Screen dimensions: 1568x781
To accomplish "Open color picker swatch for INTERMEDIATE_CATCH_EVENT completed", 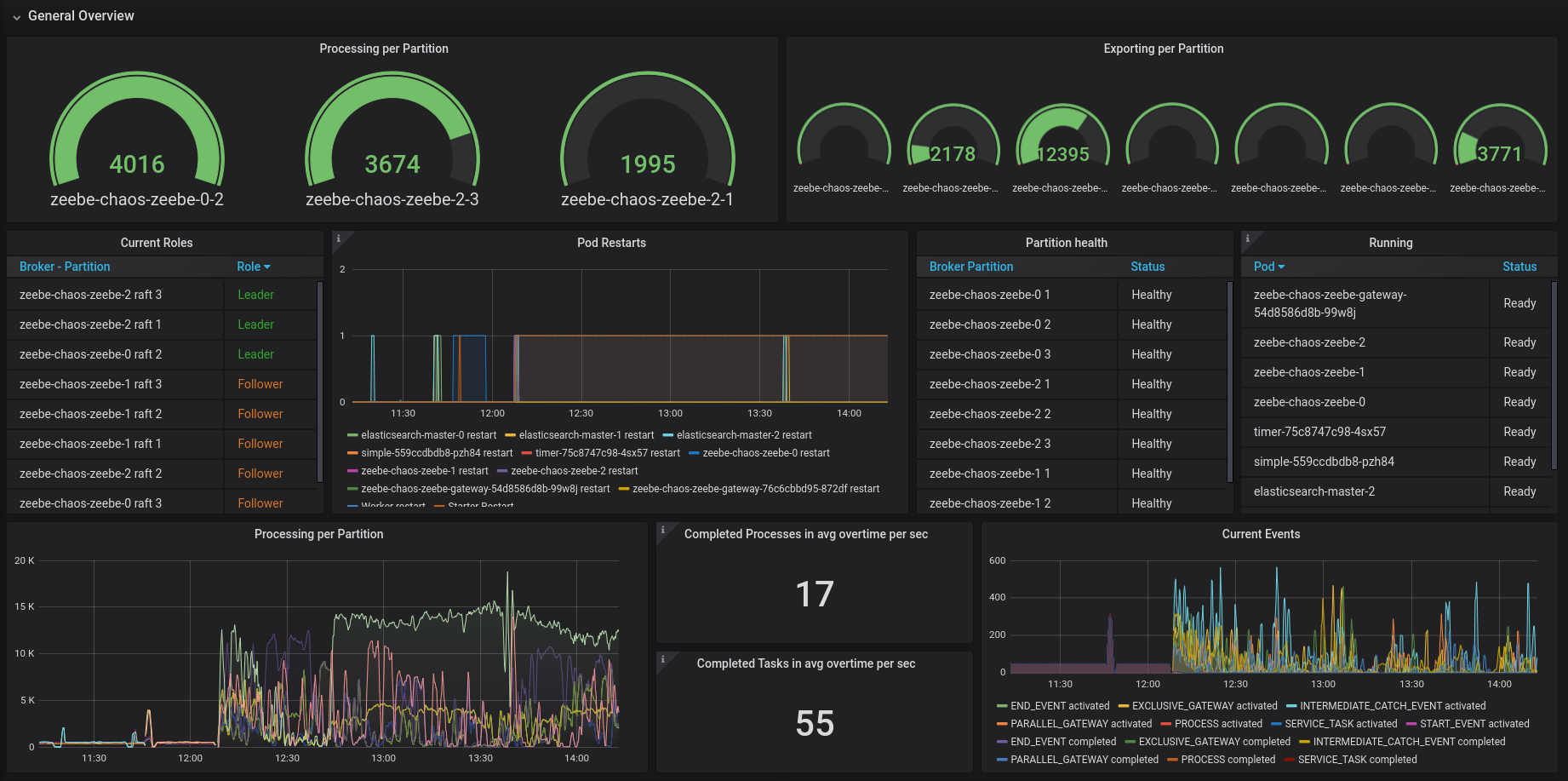I will 1304,742.
